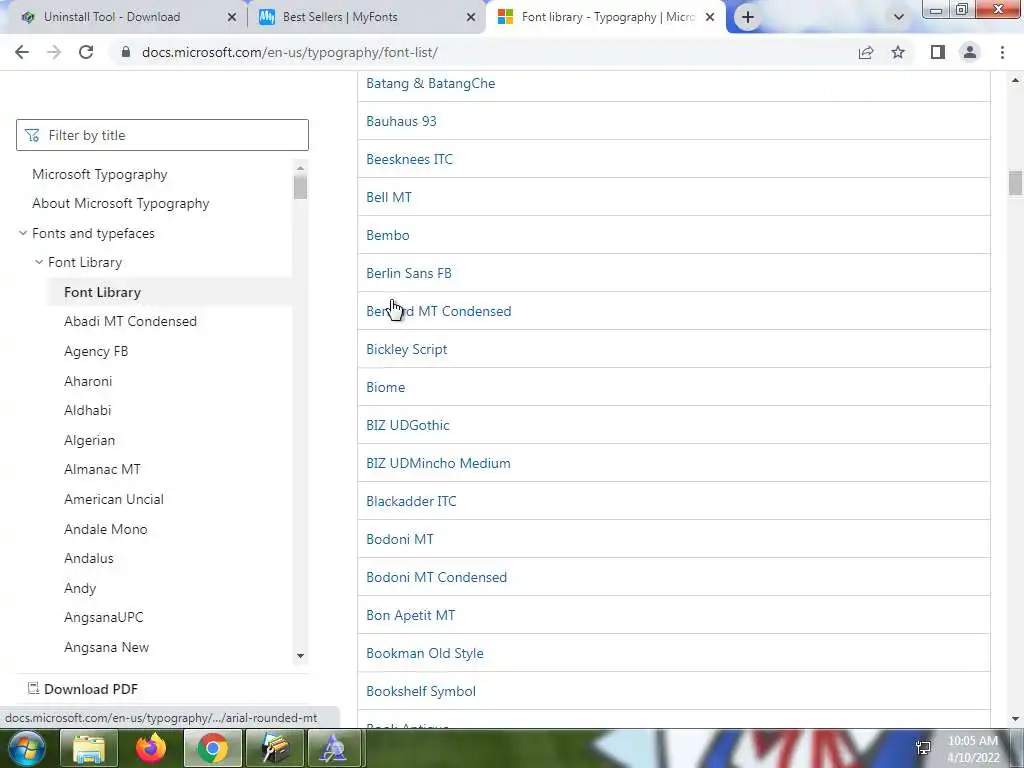Open the Windows Start menu
Viewport: 1024px width, 768px height.
(26, 748)
